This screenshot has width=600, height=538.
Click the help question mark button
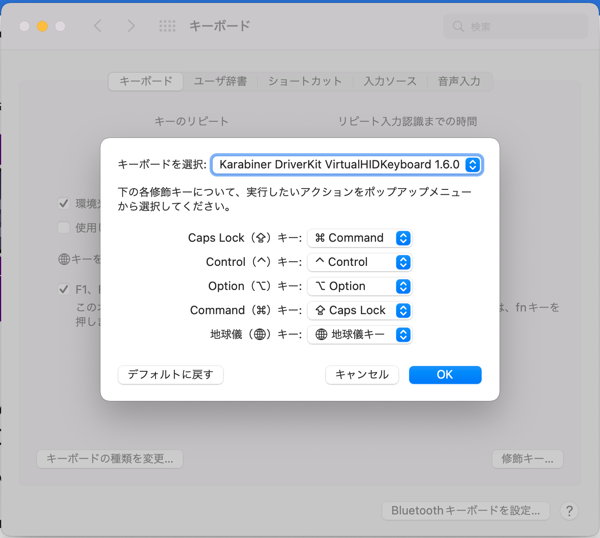[x=569, y=511]
